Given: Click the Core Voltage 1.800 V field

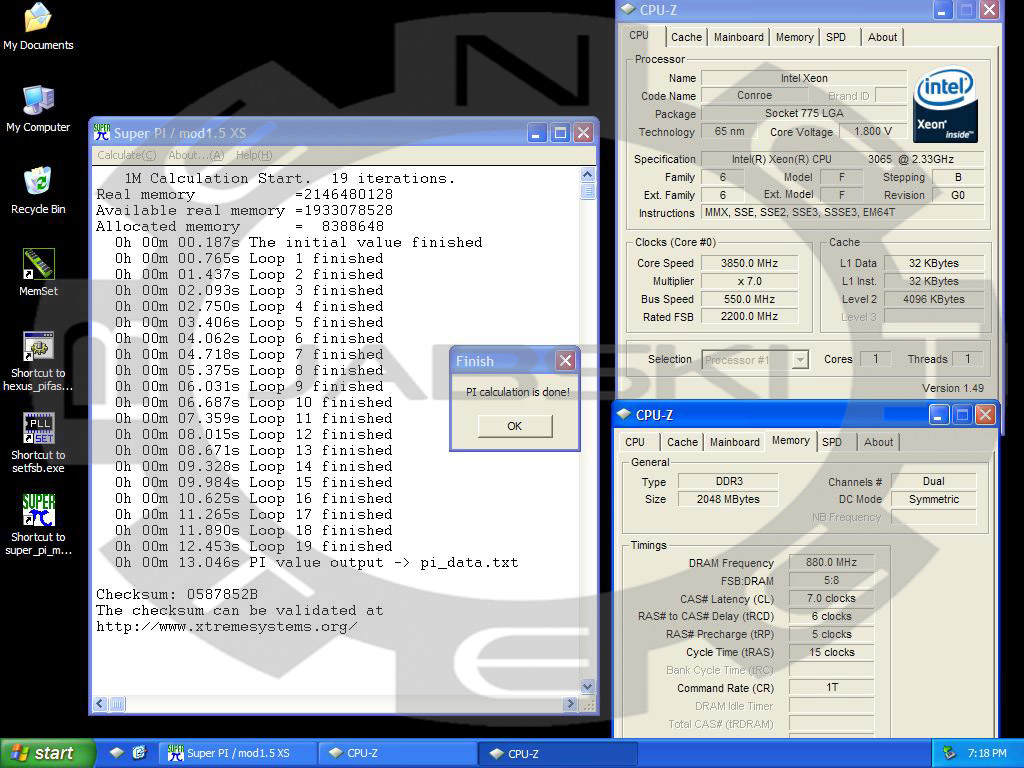Looking at the screenshot, I should click(873, 131).
